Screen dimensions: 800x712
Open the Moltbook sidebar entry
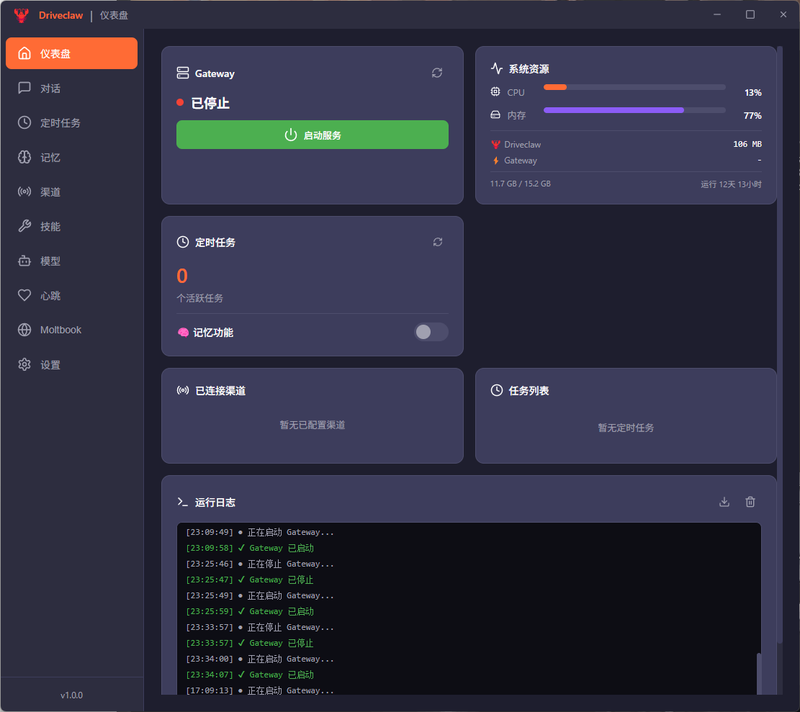(71, 330)
